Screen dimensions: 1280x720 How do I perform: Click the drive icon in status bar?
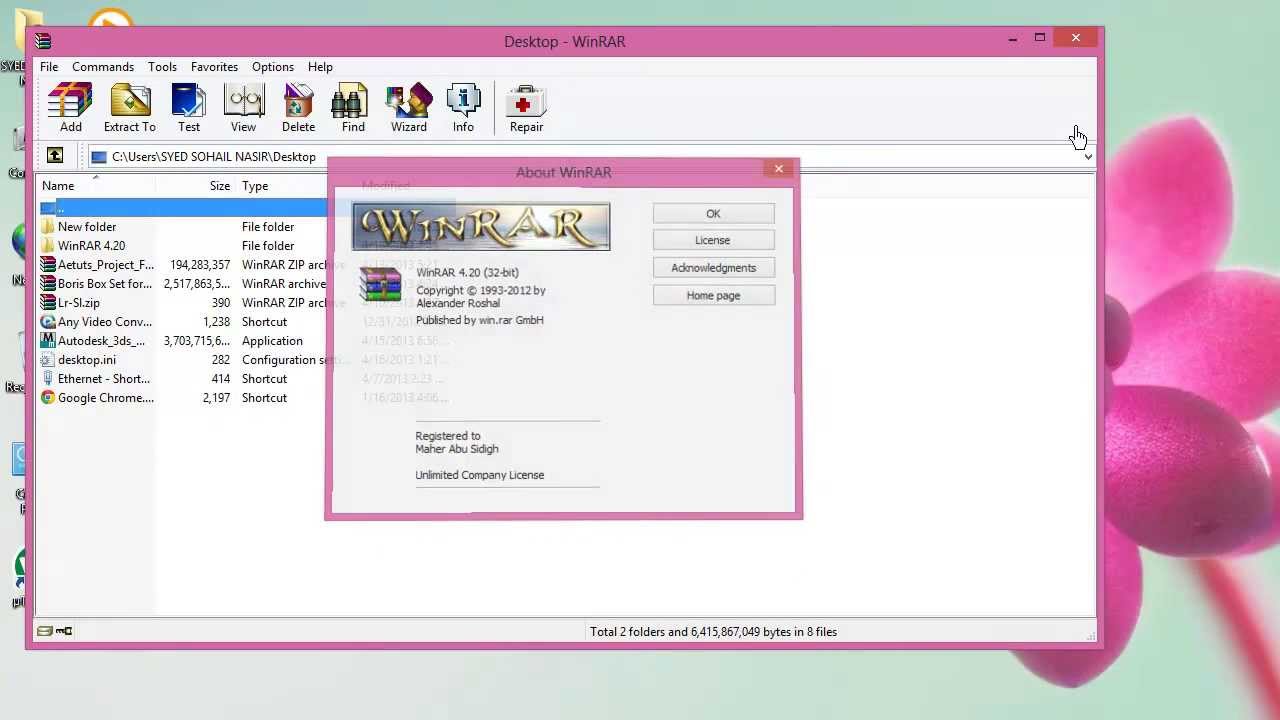[x=44, y=631]
